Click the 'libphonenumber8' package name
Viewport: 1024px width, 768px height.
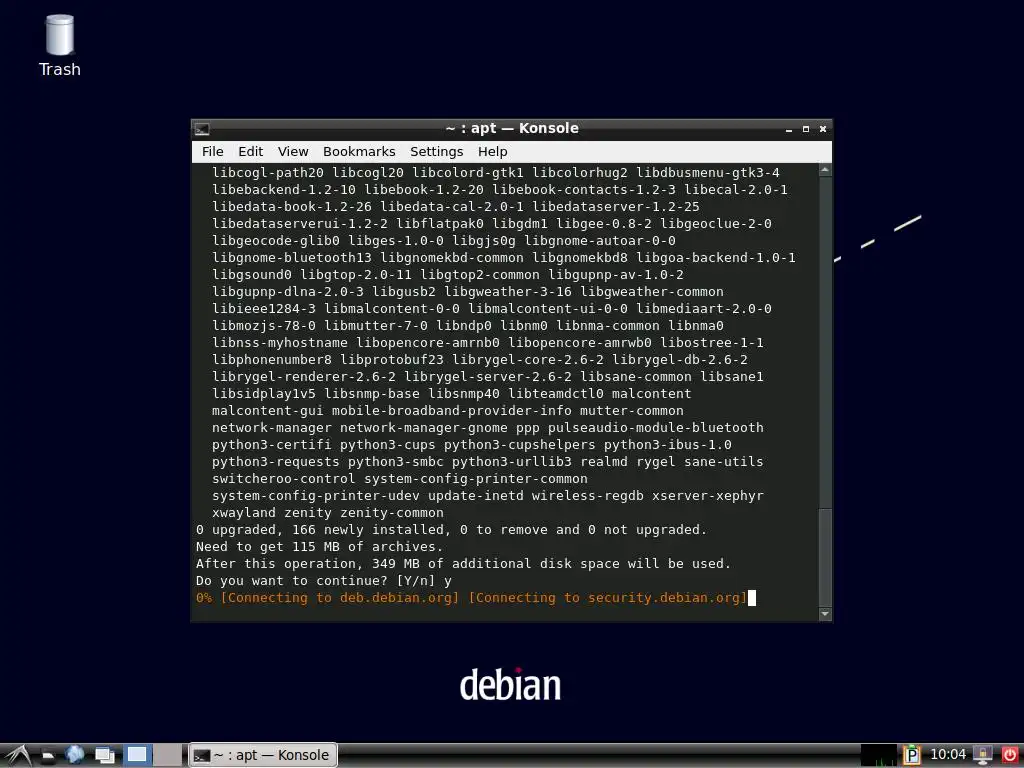click(x=272, y=360)
